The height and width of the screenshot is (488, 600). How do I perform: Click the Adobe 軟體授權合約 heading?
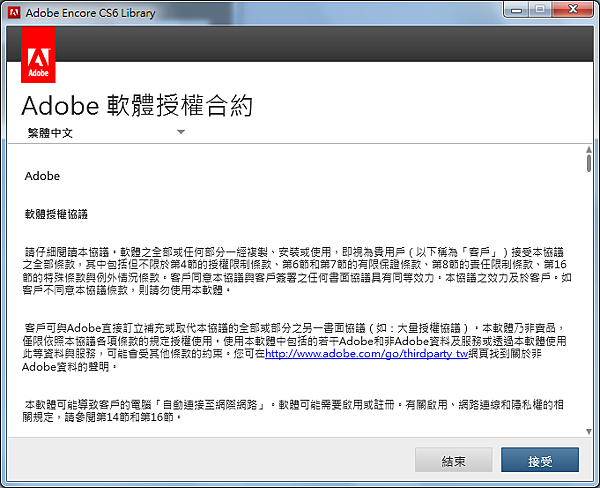pos(137,105)
